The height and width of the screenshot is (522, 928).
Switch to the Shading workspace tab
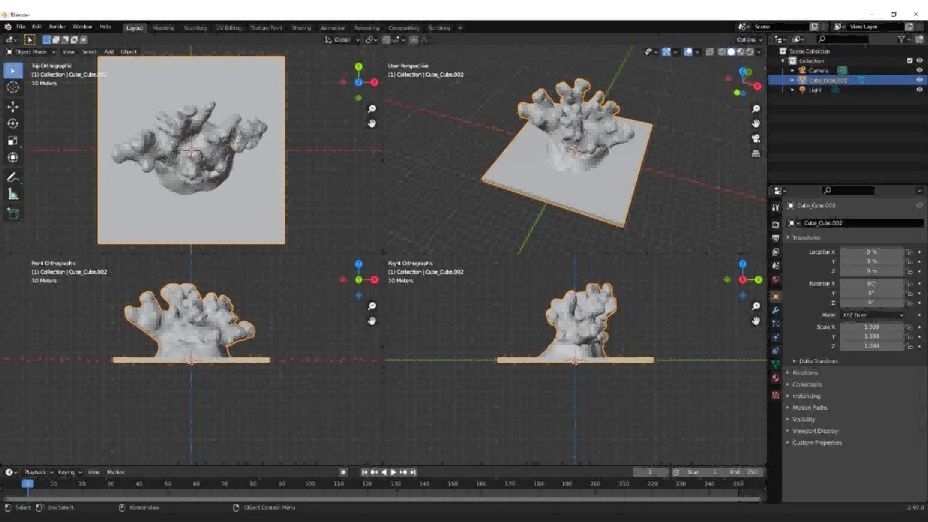[x=301, y=28]
